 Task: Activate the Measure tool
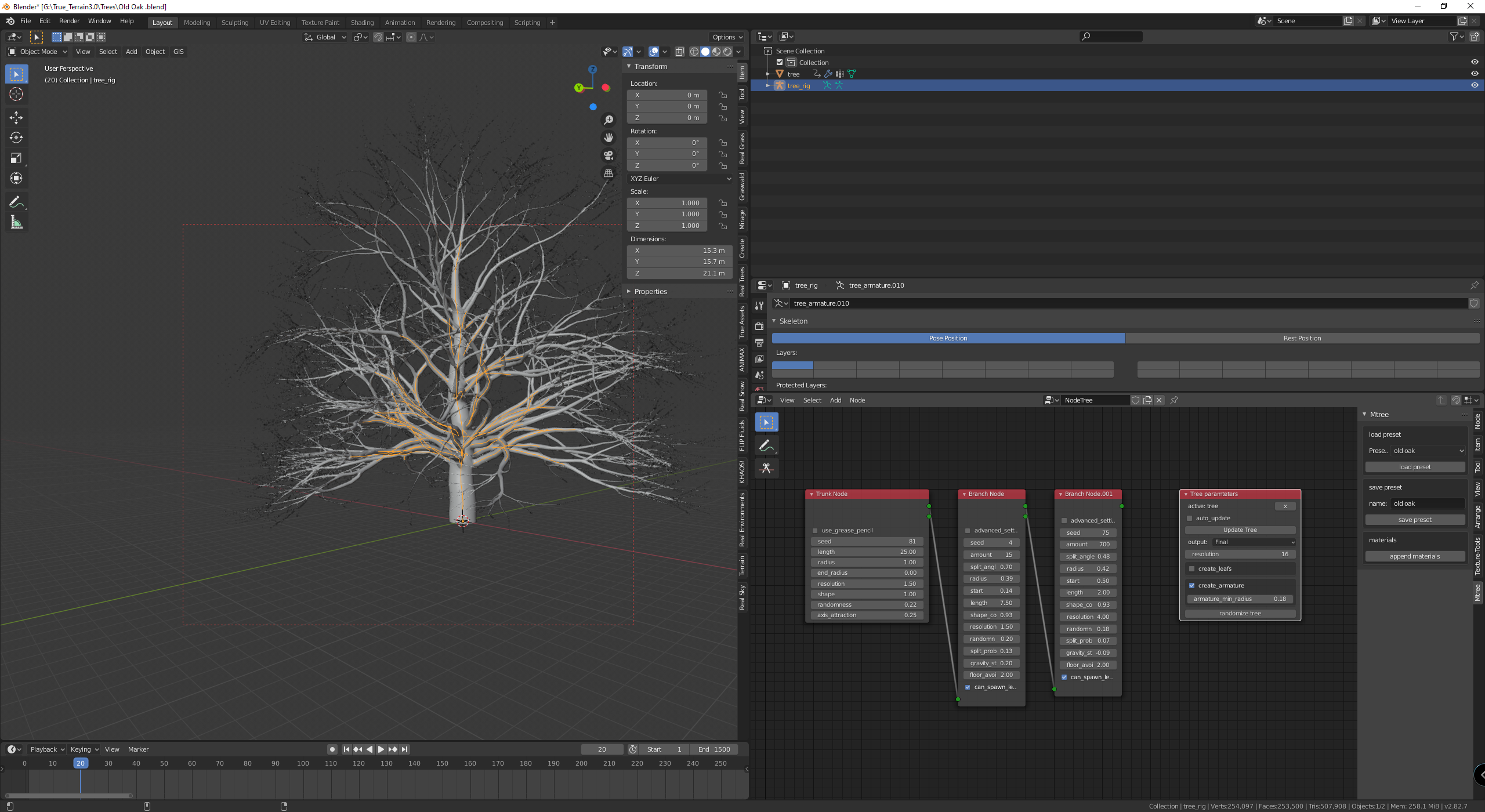[16, 222]
